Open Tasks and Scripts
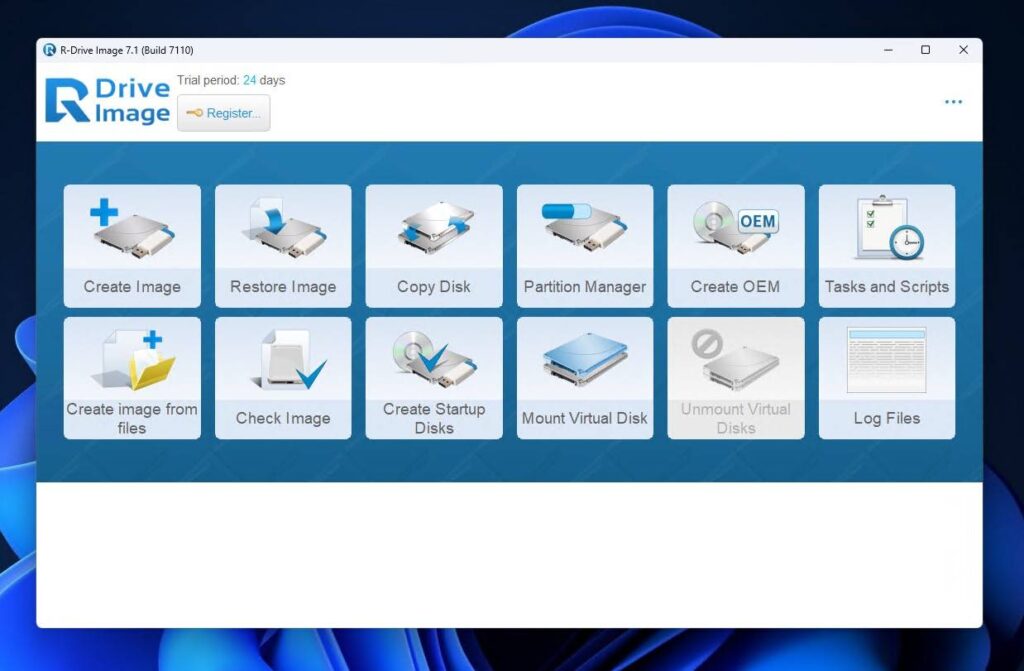The width and height of the screenshot is (1024, 671). click(x=886, y=245)
